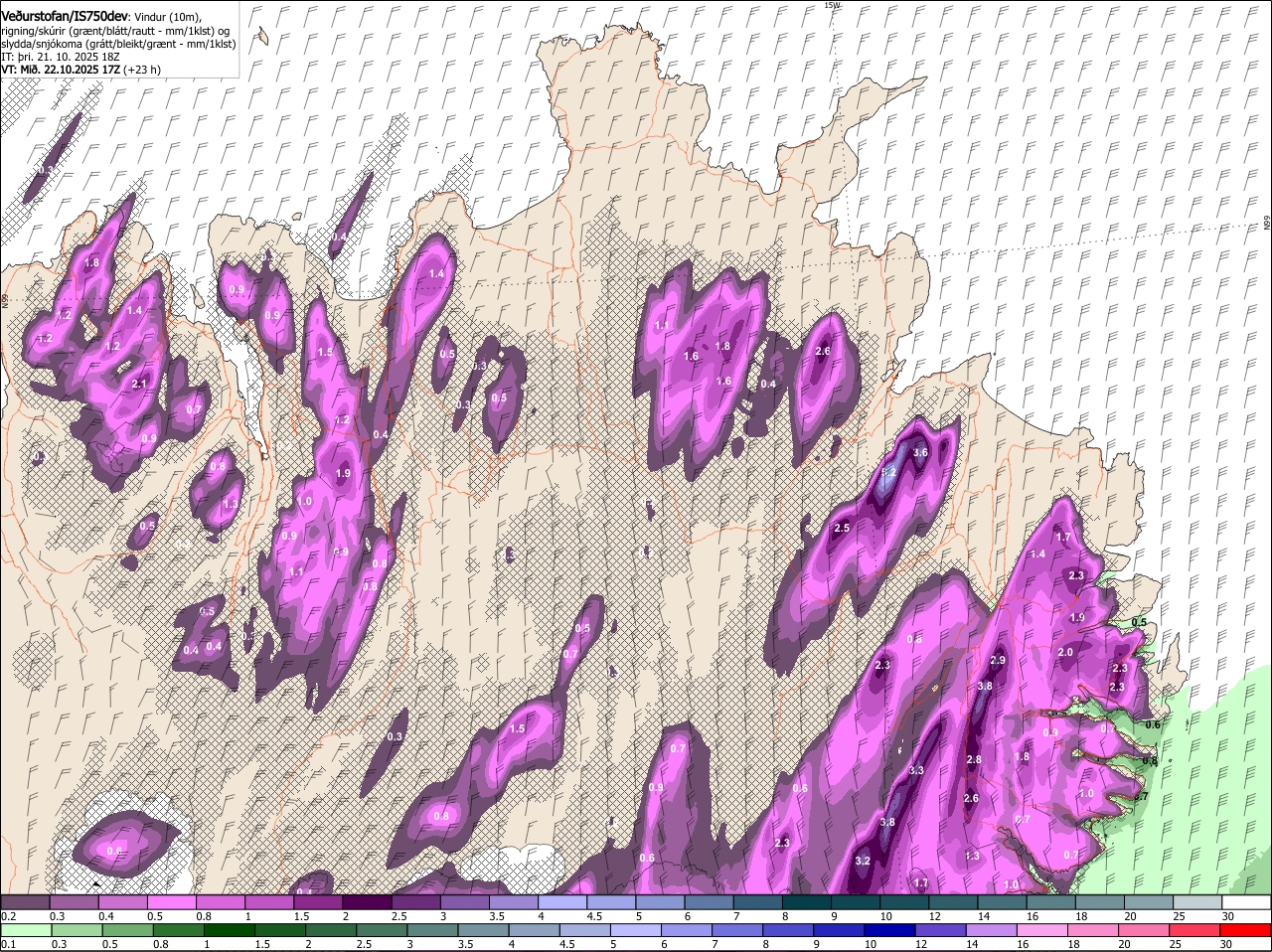This screenshot has width=1272, height=952.
Task: Click the 5.2 precipitation value on the map
Action: coord(889,472)
